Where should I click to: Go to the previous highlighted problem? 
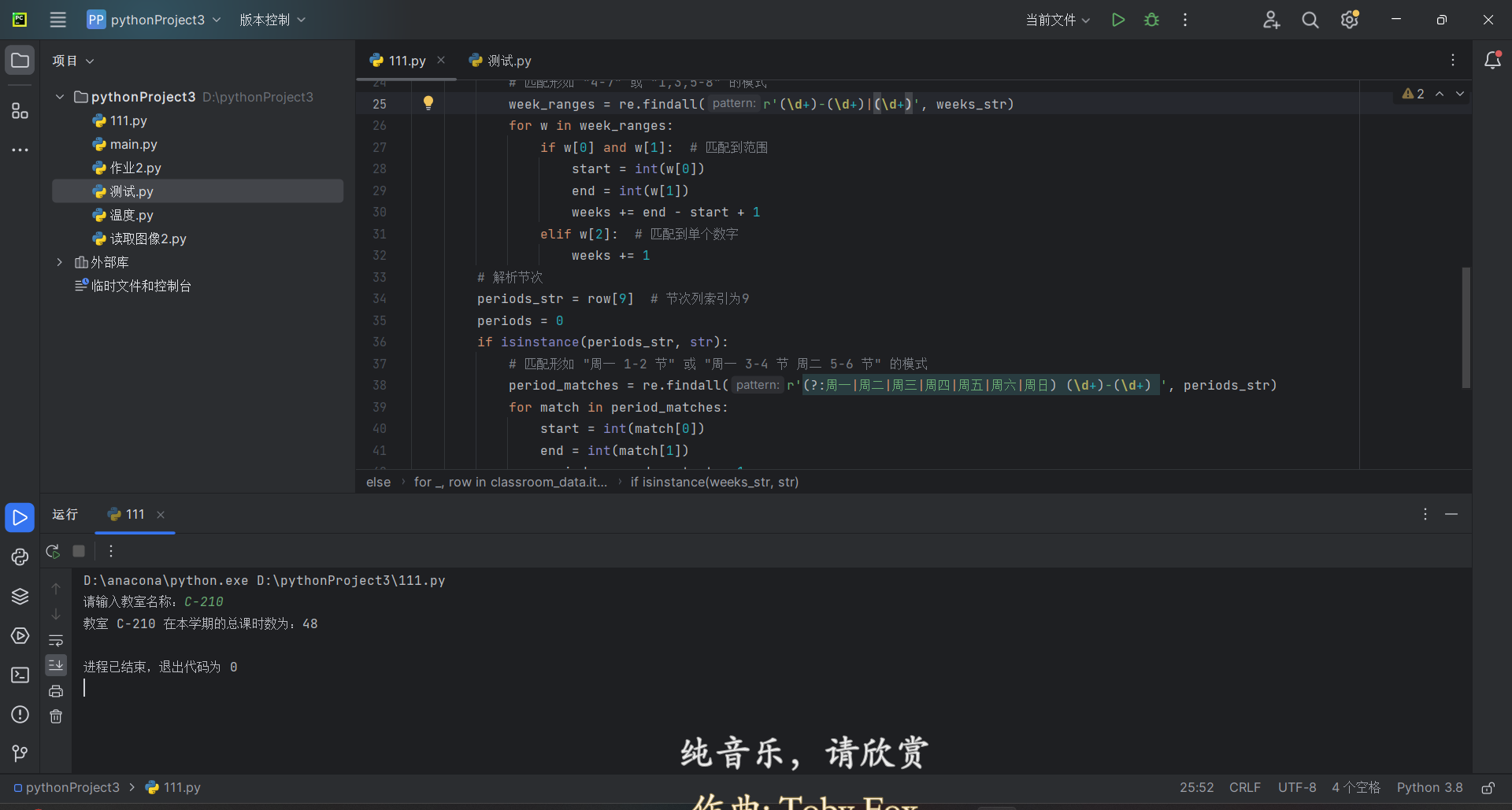click(1440, 94)
